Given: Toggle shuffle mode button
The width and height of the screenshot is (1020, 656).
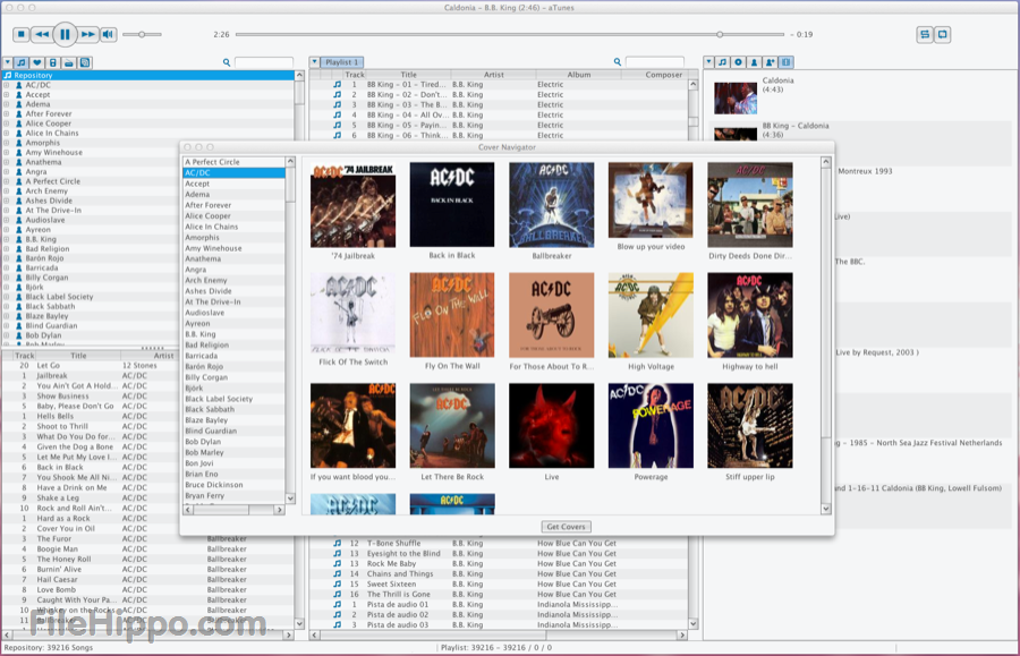Looking at the screenshot, I should [x=924, y=34].
